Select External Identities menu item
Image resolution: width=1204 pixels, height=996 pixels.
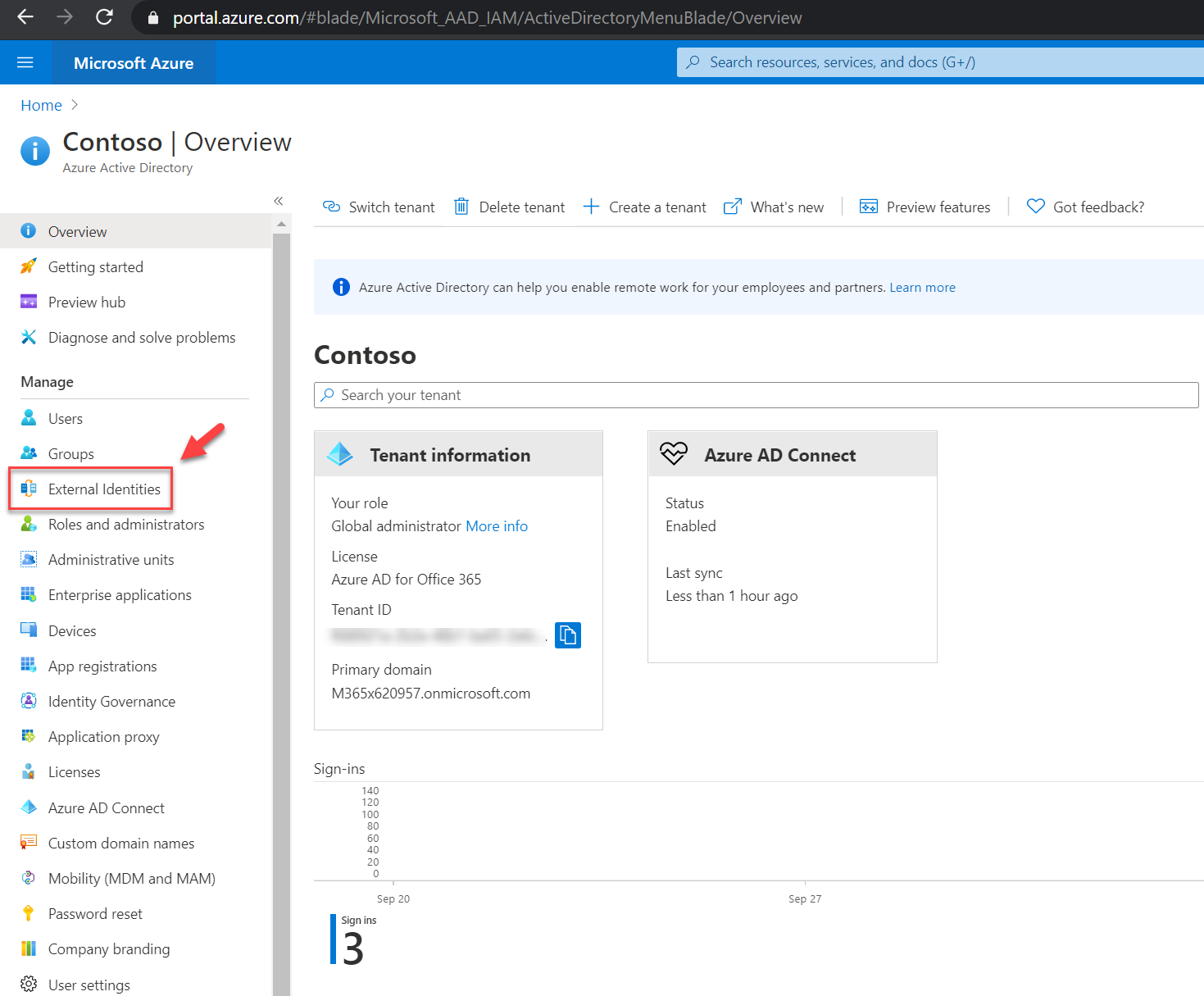click(x=104, y=489)
